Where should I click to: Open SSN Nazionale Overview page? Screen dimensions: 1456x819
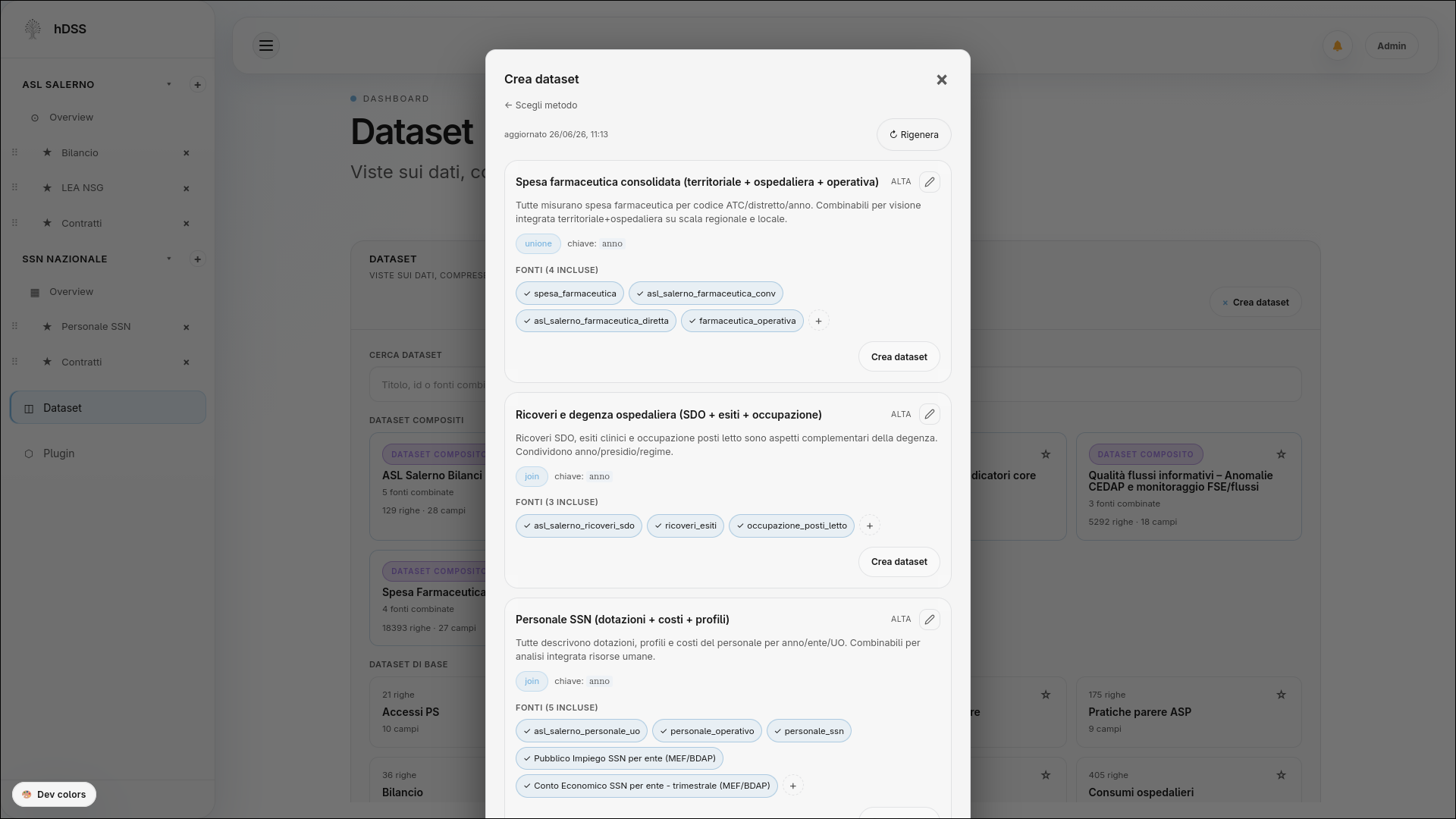click(x=71, y=292)
